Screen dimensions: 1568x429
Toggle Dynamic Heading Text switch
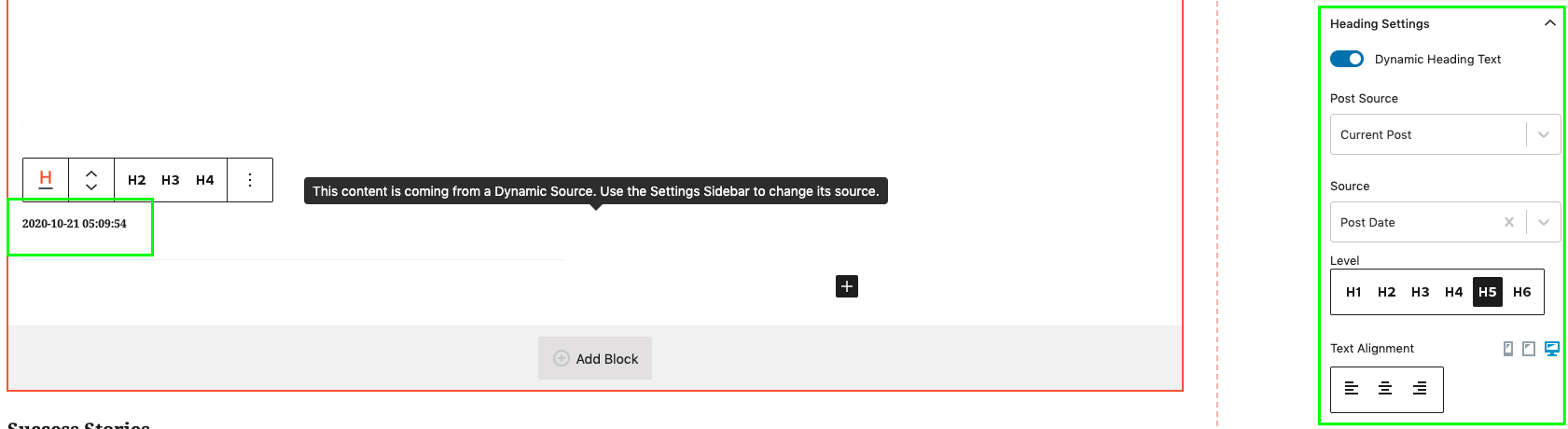[x=1347, y=59]
